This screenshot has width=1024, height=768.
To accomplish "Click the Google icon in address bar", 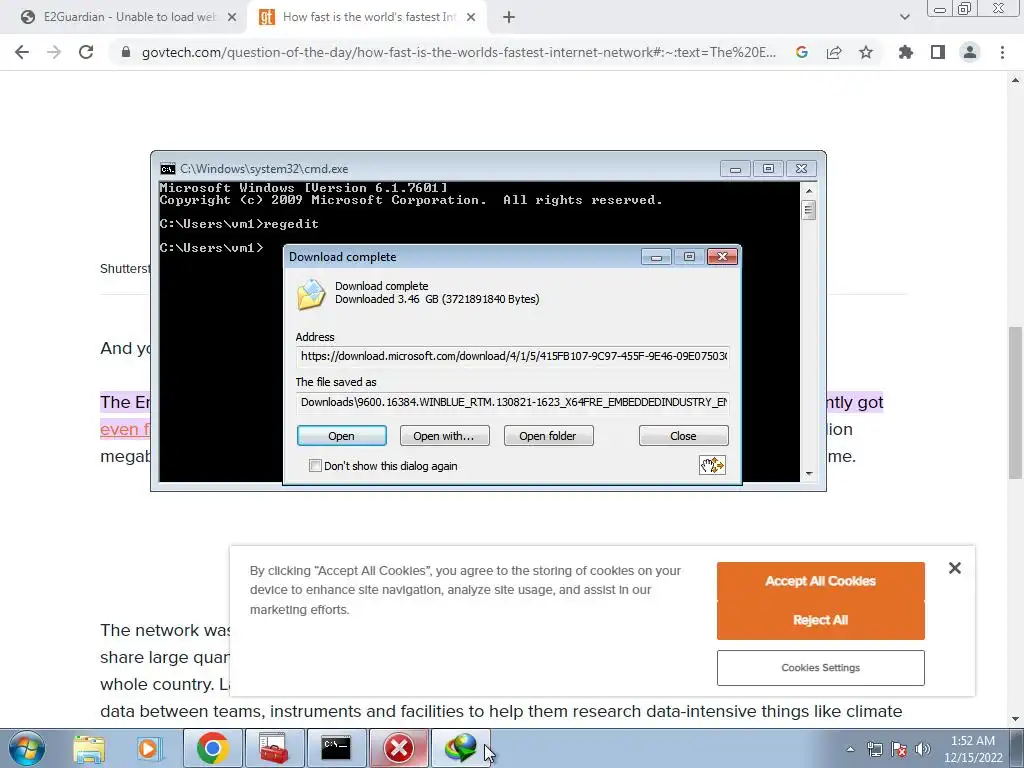I will pyautogui.click(x=802, y=52).
